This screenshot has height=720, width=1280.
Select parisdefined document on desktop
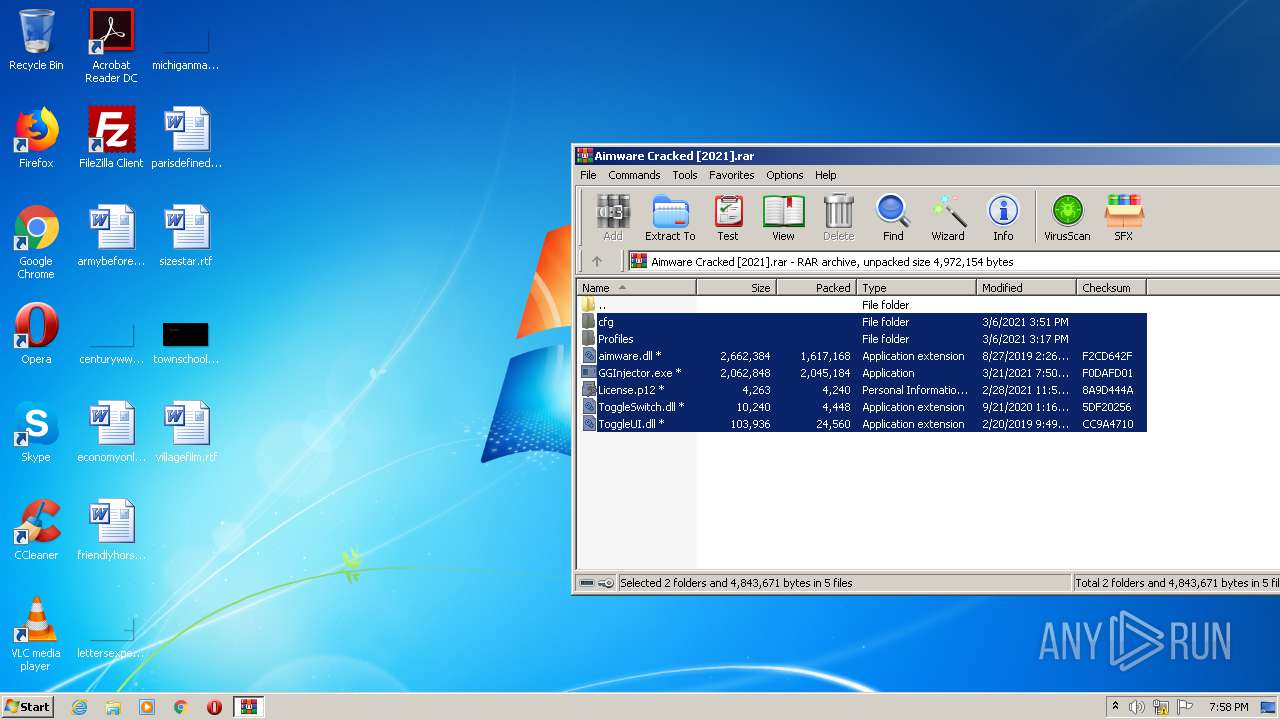187,138
